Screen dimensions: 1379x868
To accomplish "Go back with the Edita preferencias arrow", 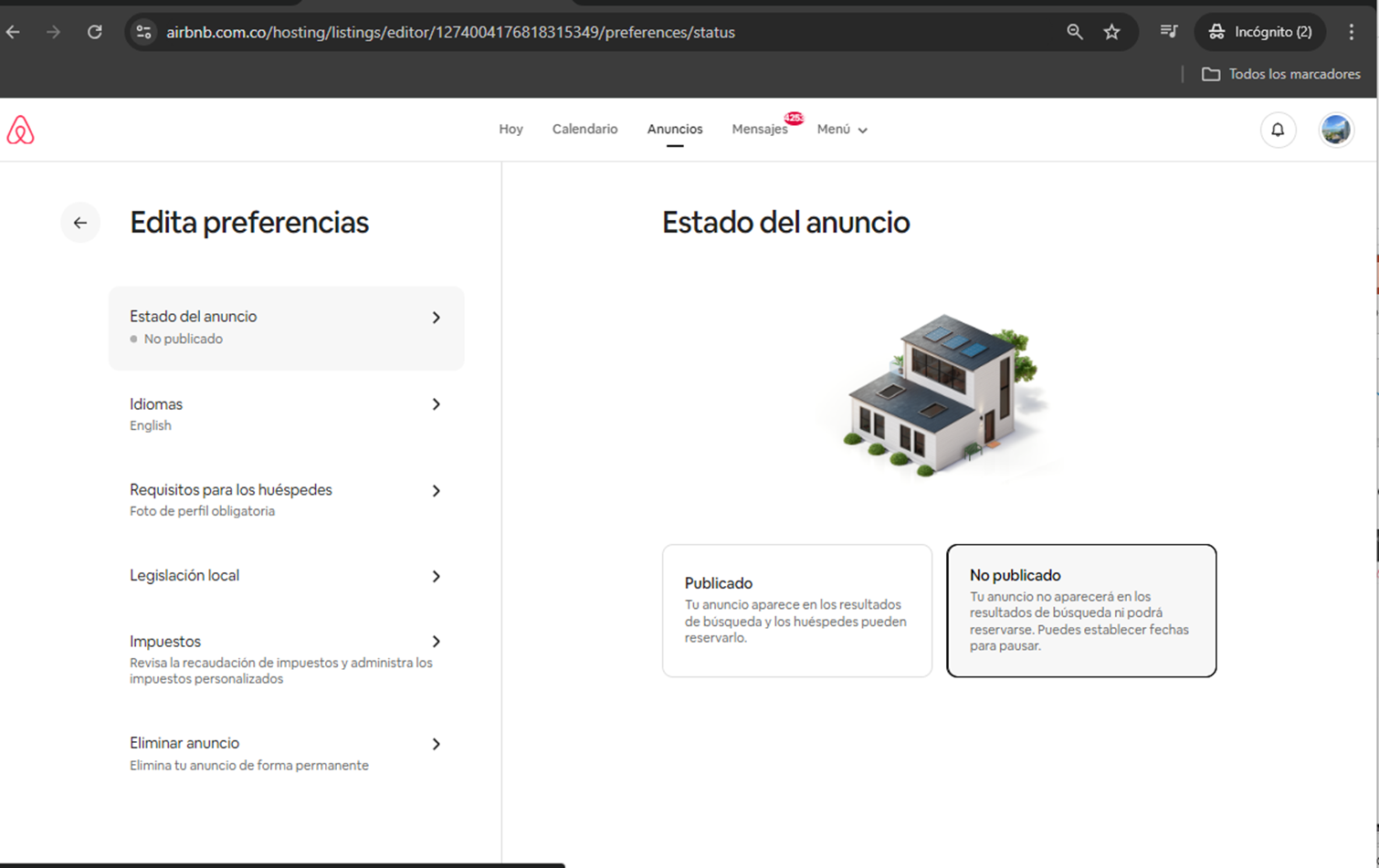I will (80, 223).
